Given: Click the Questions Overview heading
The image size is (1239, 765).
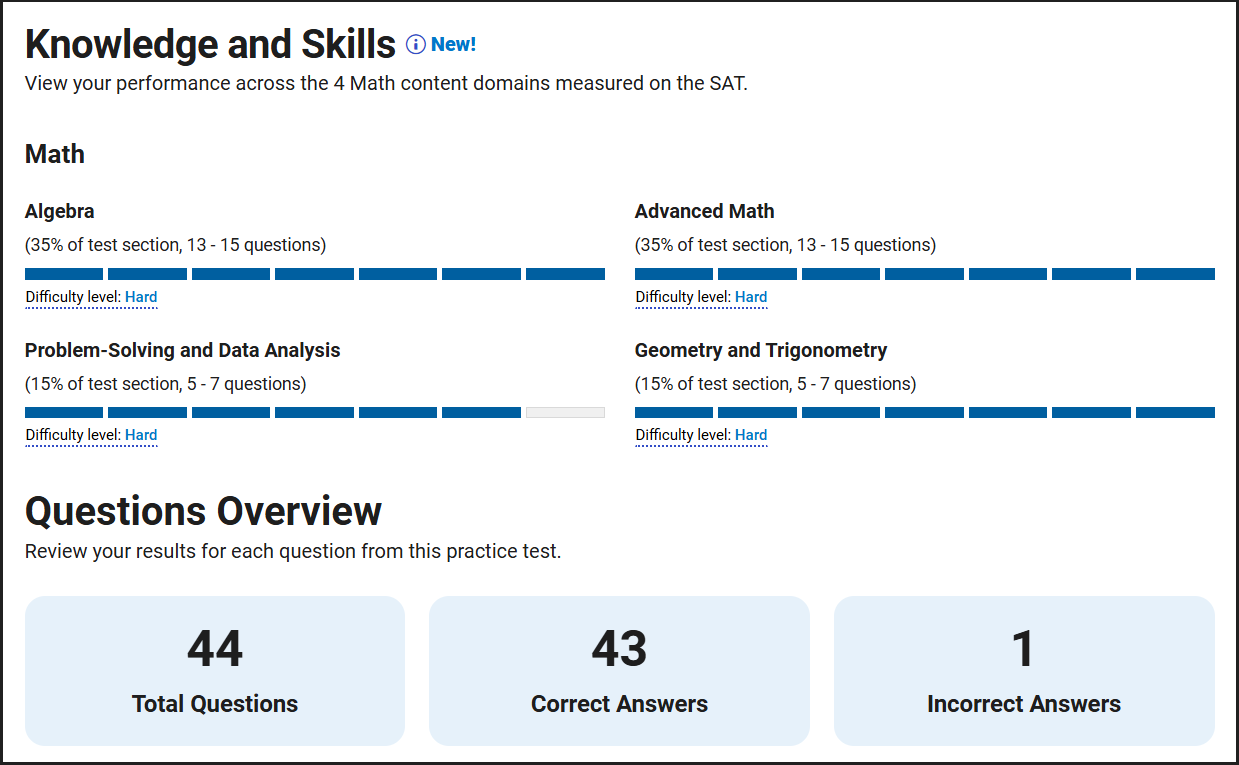Looking at the screenshot, I should 204,511.
